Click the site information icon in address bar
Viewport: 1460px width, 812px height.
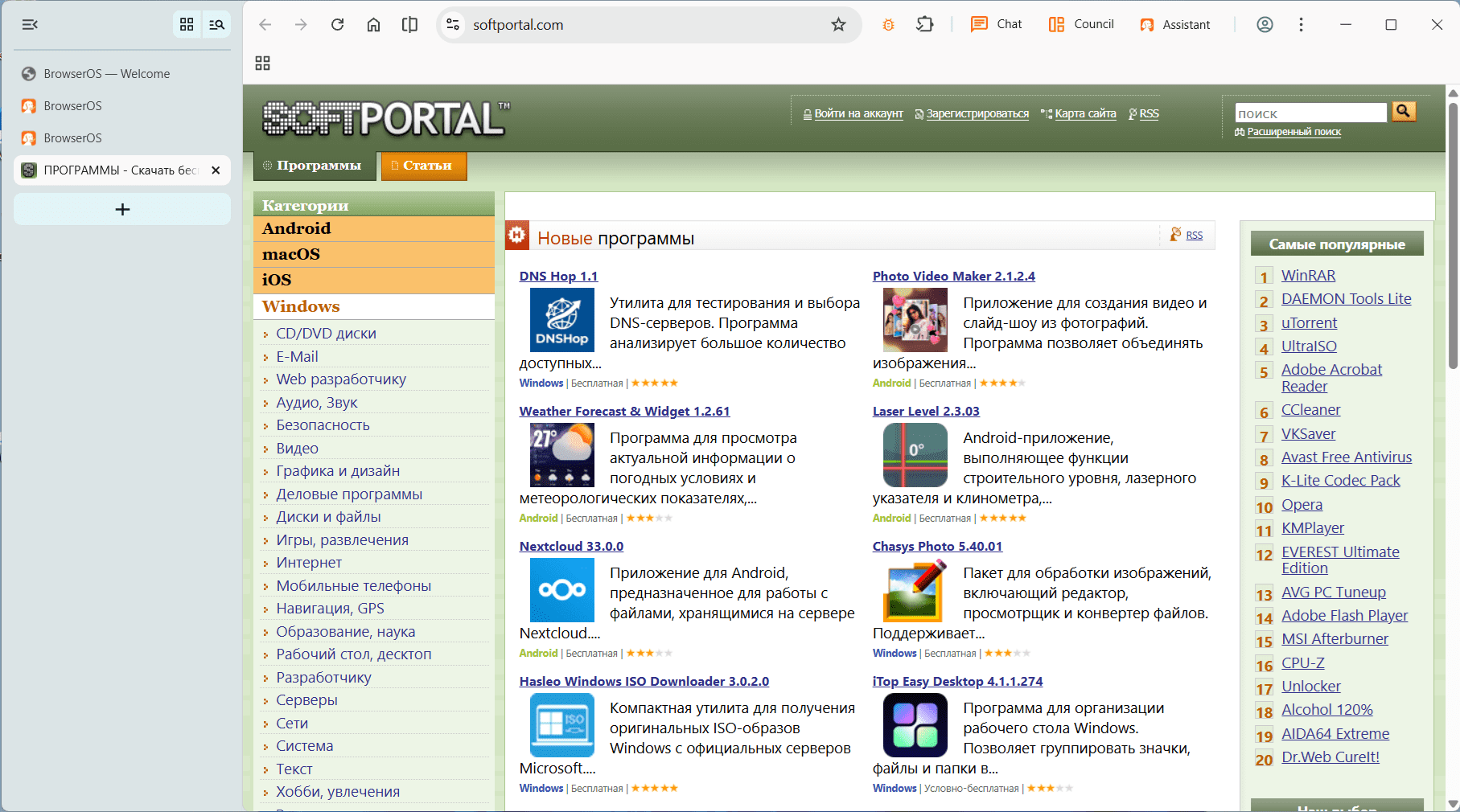[x=453, y=25]
